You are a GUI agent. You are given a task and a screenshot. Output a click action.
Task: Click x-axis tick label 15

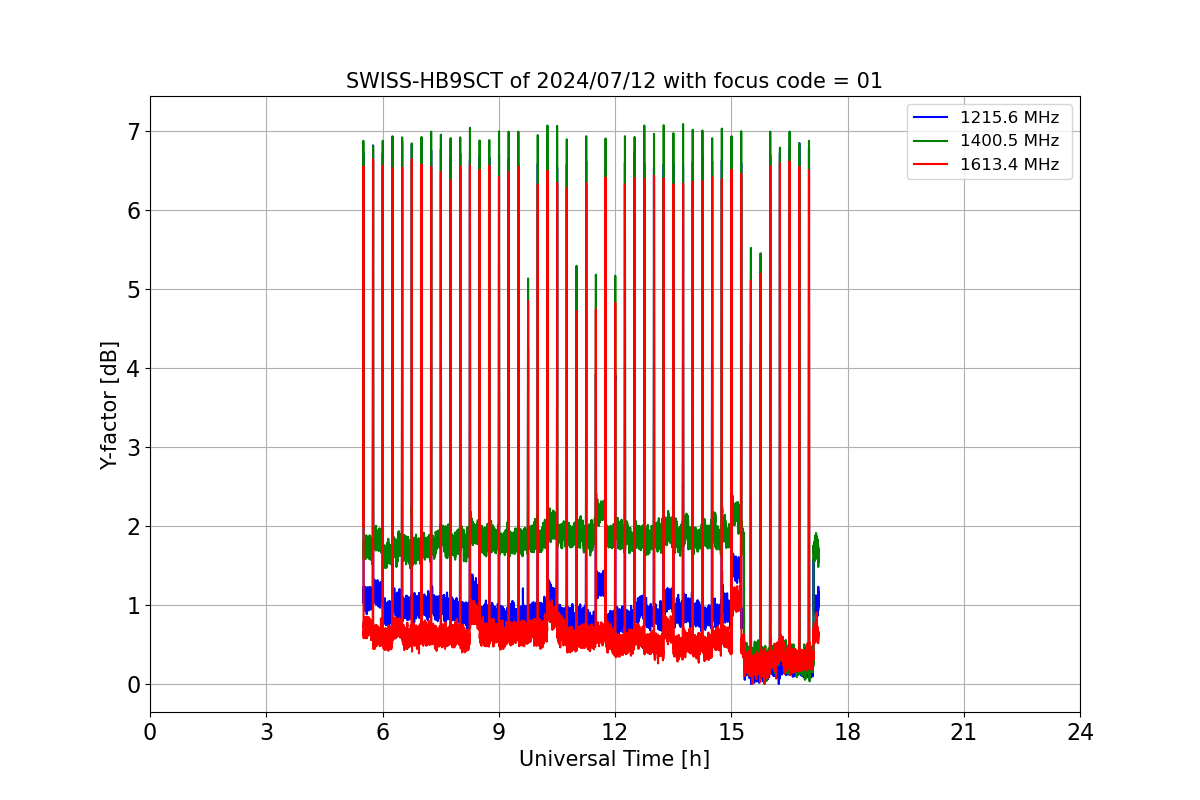coord(731,732)
